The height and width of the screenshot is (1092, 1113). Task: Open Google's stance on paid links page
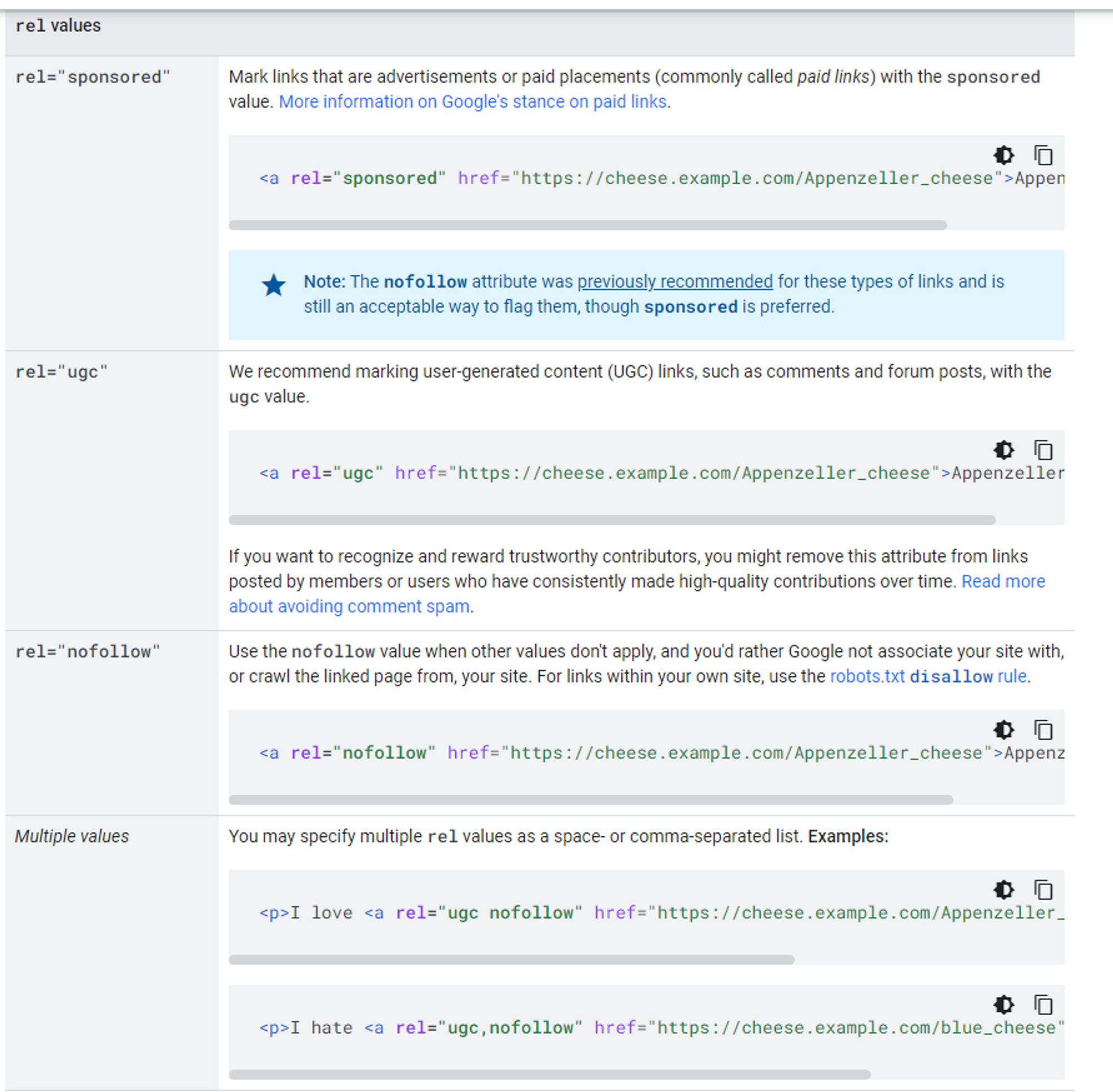472,102
